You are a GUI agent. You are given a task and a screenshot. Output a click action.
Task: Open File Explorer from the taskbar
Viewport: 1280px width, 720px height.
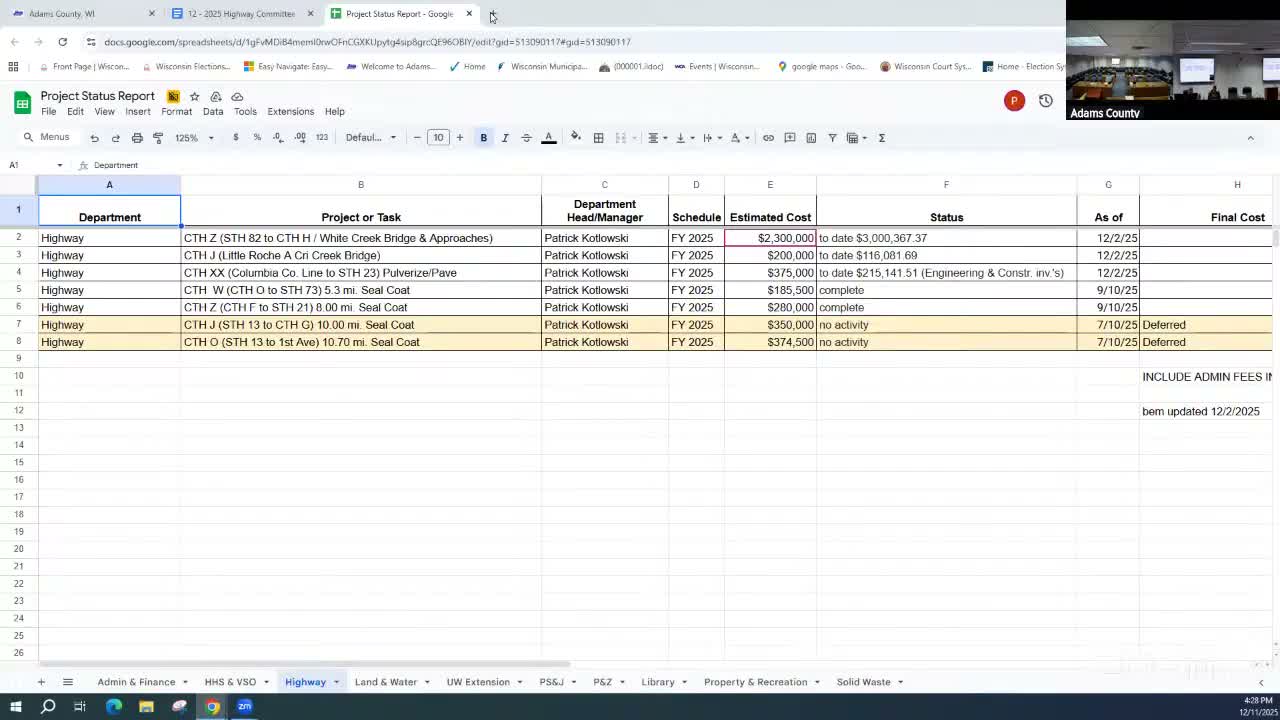click(x=146, y=707)
